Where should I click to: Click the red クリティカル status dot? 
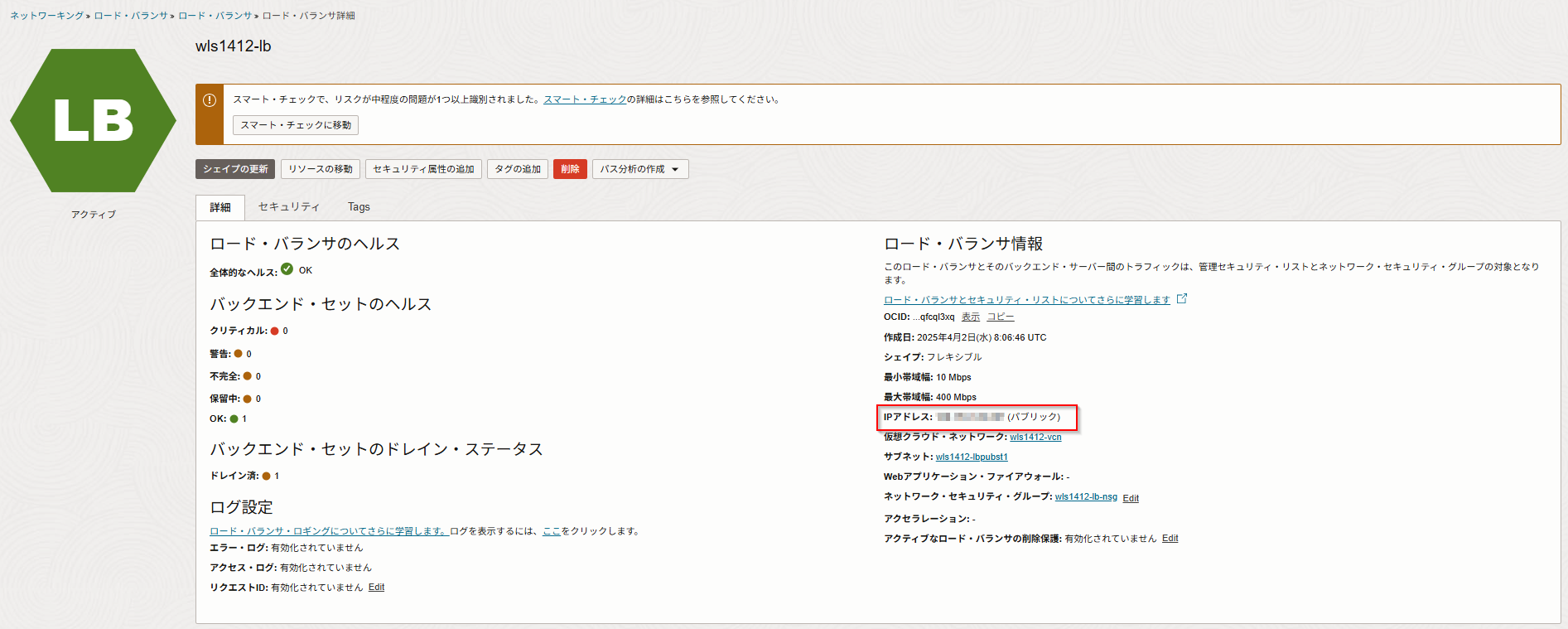(275, 331)
